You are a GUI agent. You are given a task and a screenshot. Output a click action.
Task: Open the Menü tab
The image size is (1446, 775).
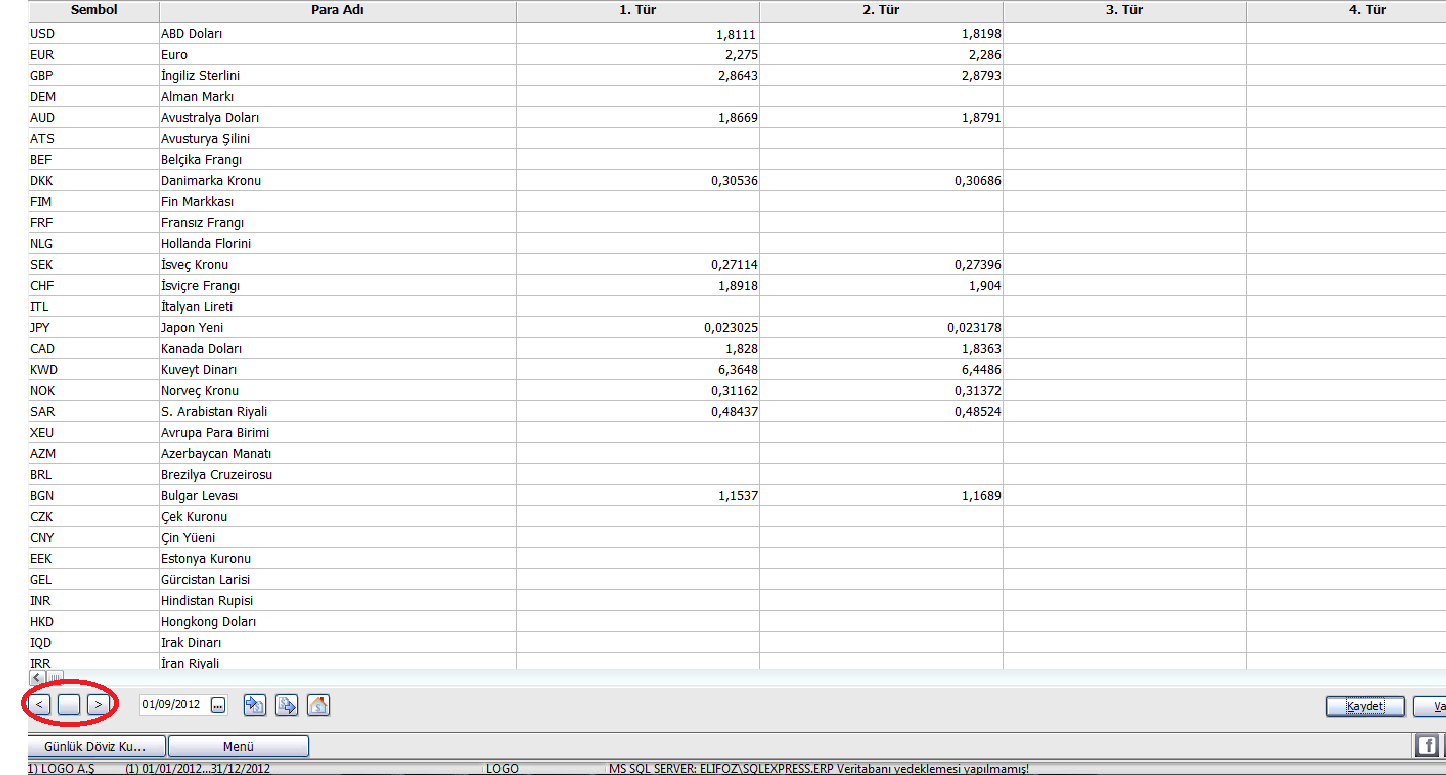238,746
